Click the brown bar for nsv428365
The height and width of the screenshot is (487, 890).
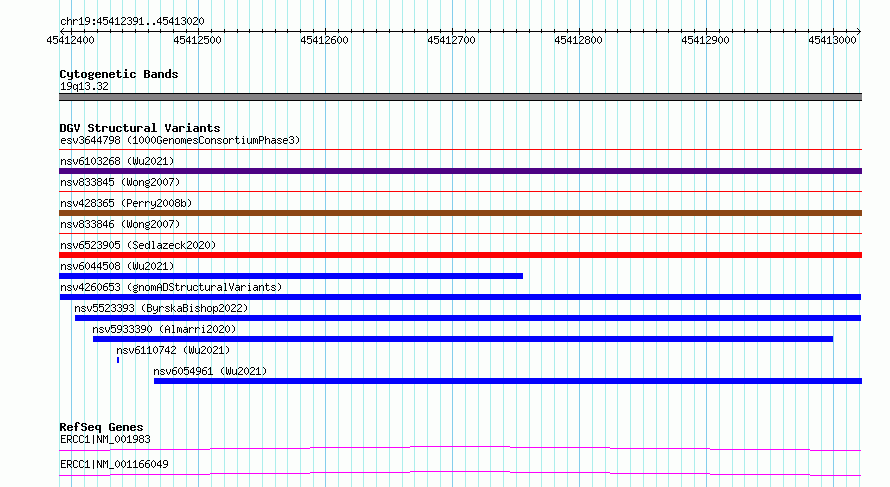460,213
